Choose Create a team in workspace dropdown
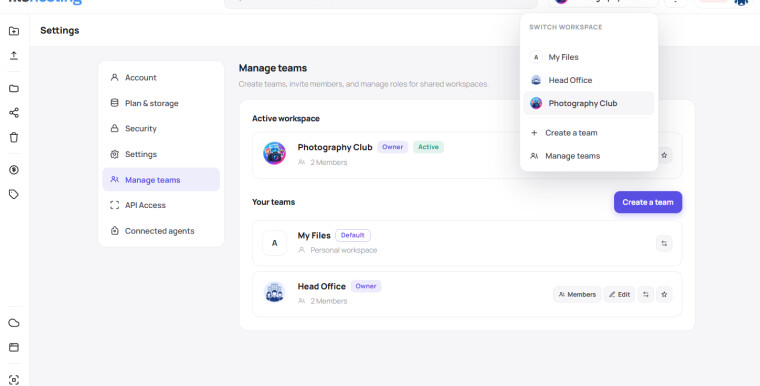 pyautogui.click(x=589, y=132)
